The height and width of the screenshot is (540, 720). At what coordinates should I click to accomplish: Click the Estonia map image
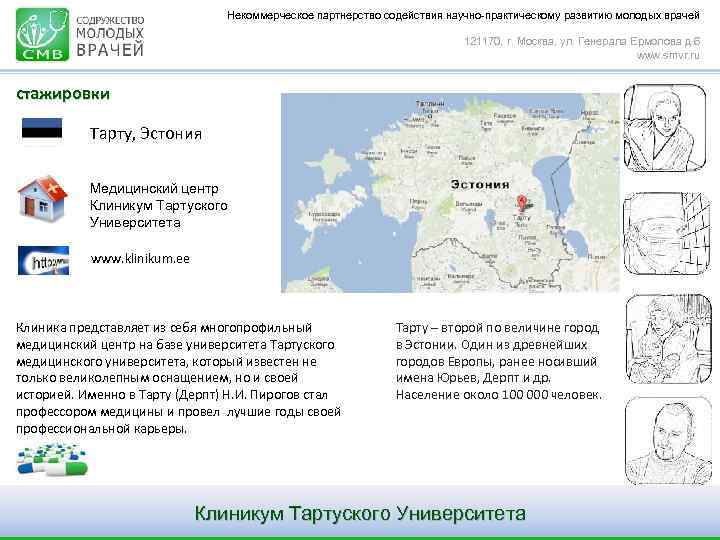click(450, 193)
